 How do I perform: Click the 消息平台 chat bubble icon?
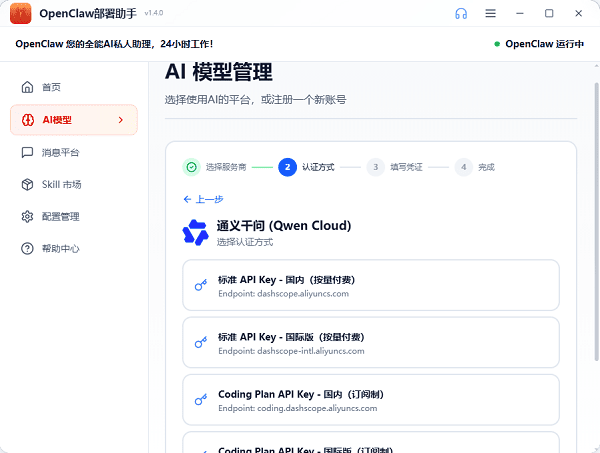tap(27, 152)
